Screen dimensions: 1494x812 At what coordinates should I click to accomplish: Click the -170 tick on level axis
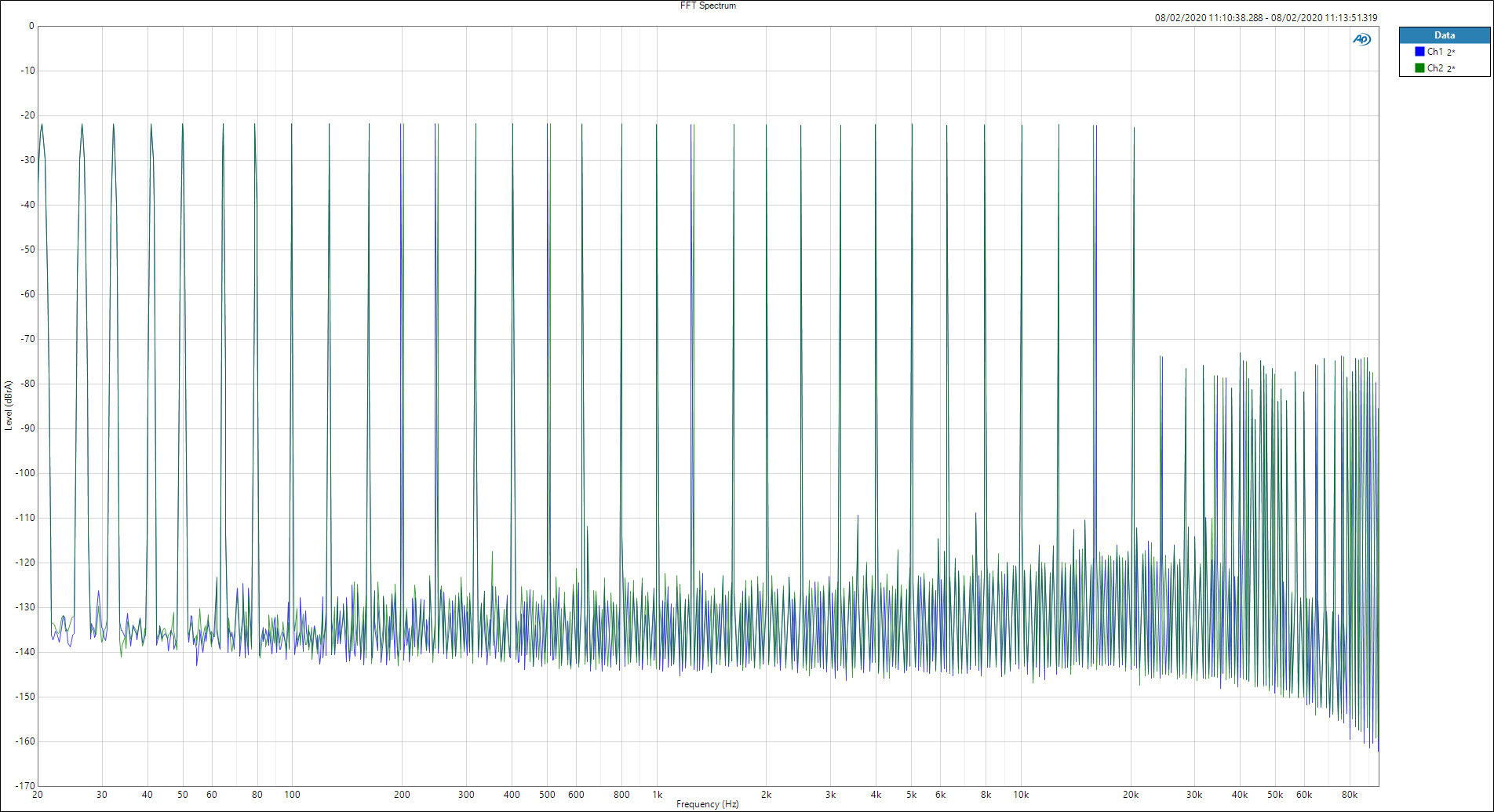pos(25,785)
